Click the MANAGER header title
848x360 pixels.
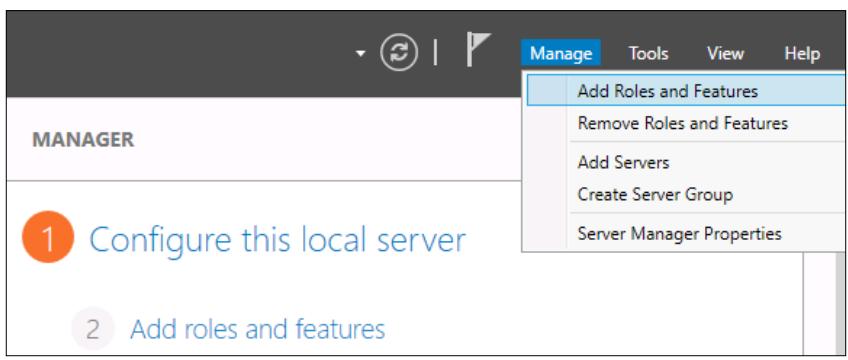83,139
